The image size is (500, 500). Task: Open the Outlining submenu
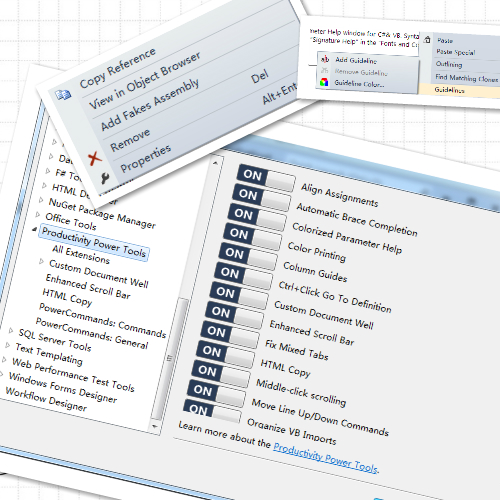pyautogui.click(x=449, y=64)
